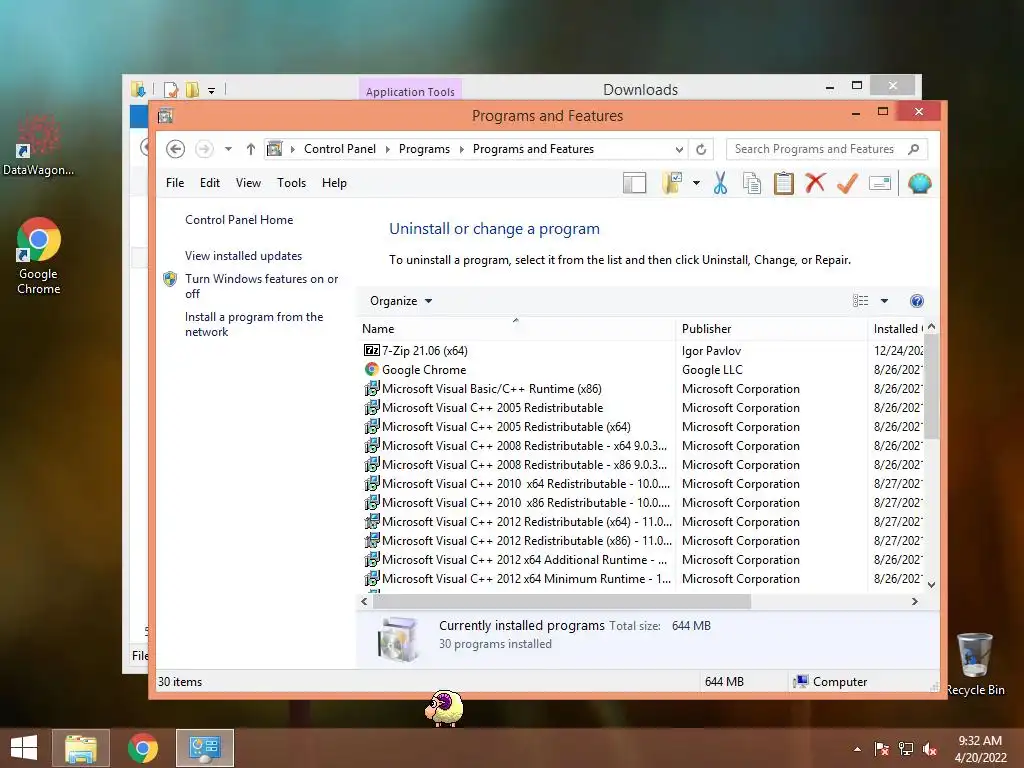The width and height of the screenshot is (1024, 768).
Task: Open the Control Panel Home link
Action: [x=239, y=220]
